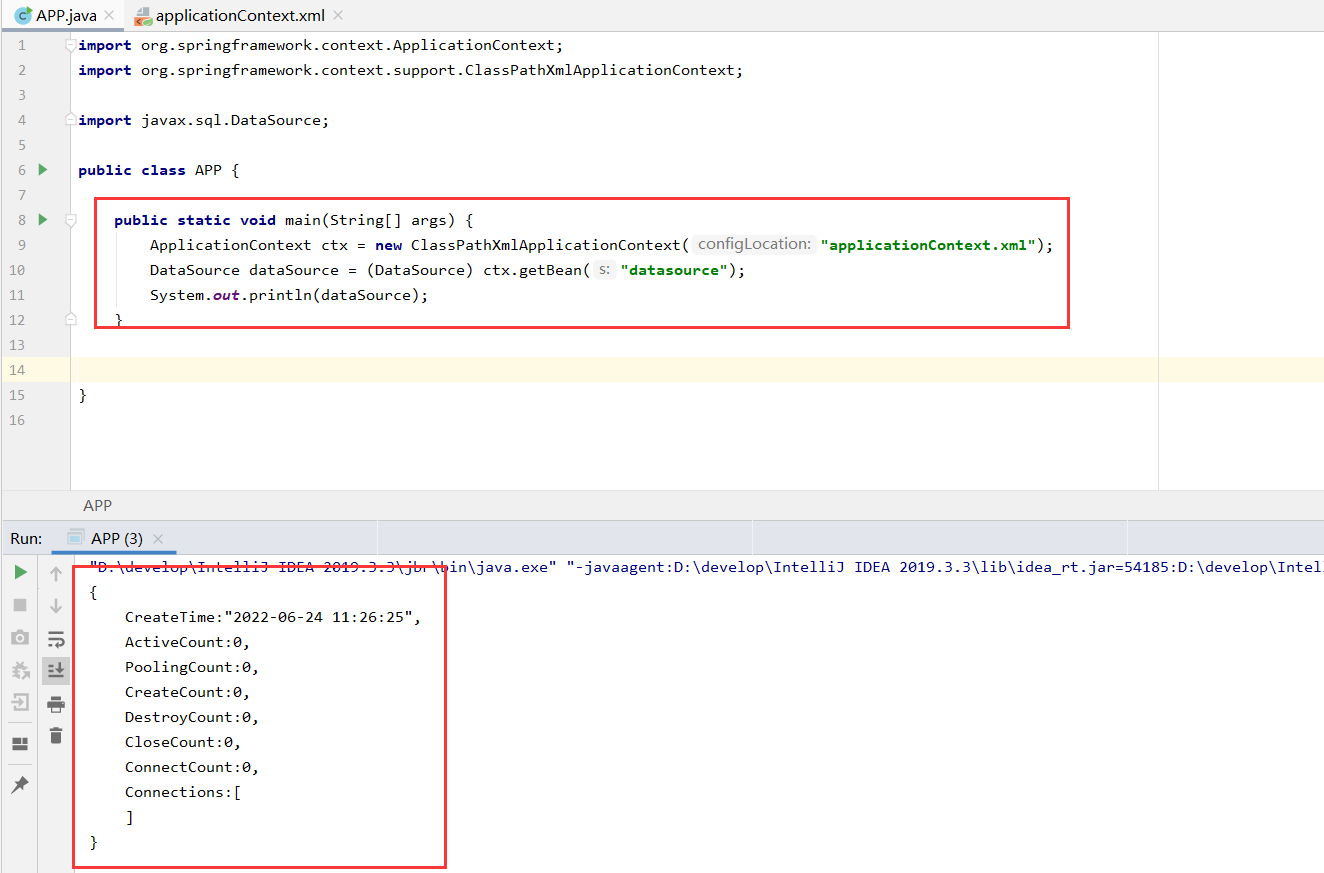This screenshot has height=873, width=1324.
Task: Click fold marker at main method's closing brace
Action: click(70, 319)
